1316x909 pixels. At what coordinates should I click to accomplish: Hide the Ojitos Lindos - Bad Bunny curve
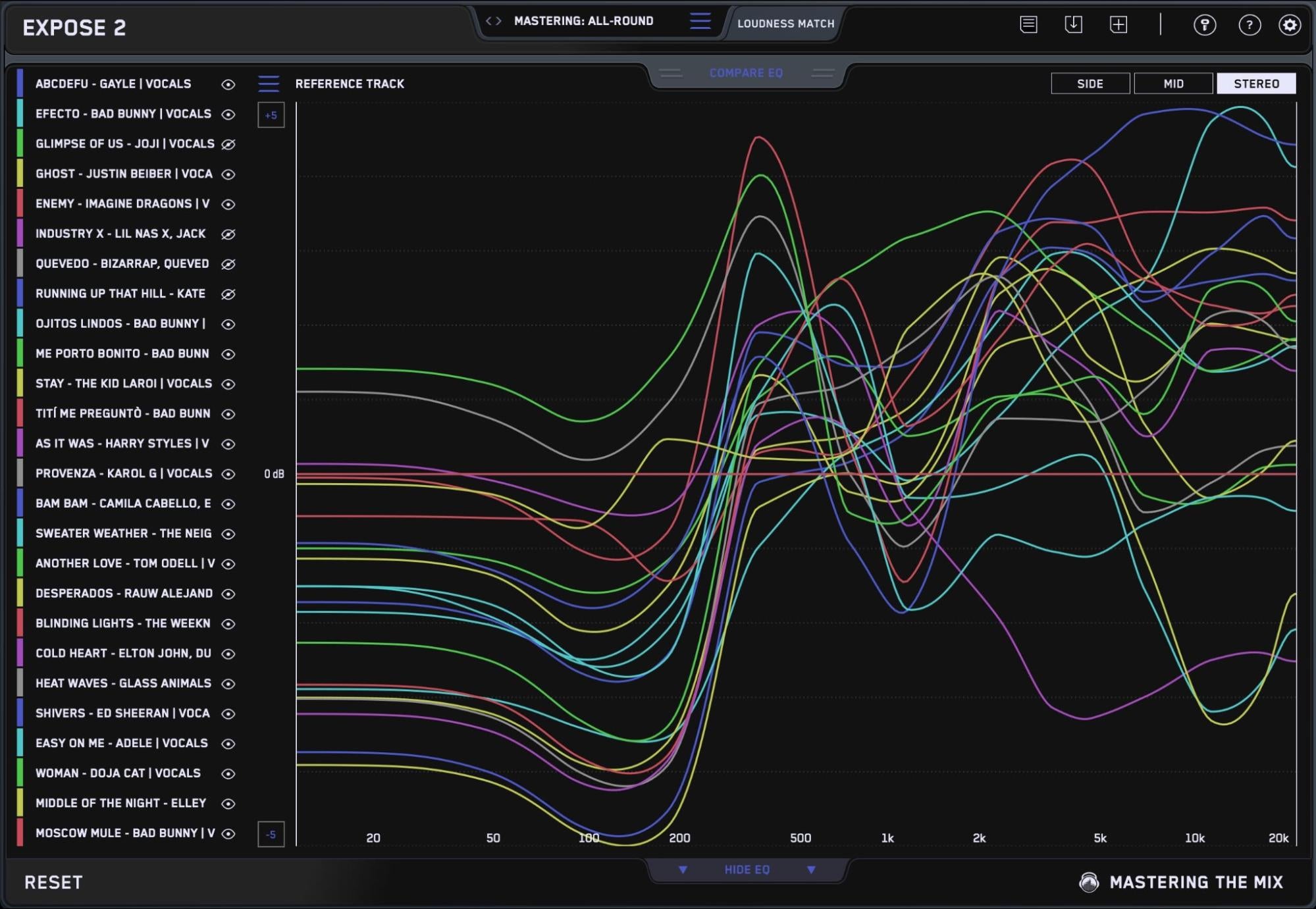pos(228,324)
